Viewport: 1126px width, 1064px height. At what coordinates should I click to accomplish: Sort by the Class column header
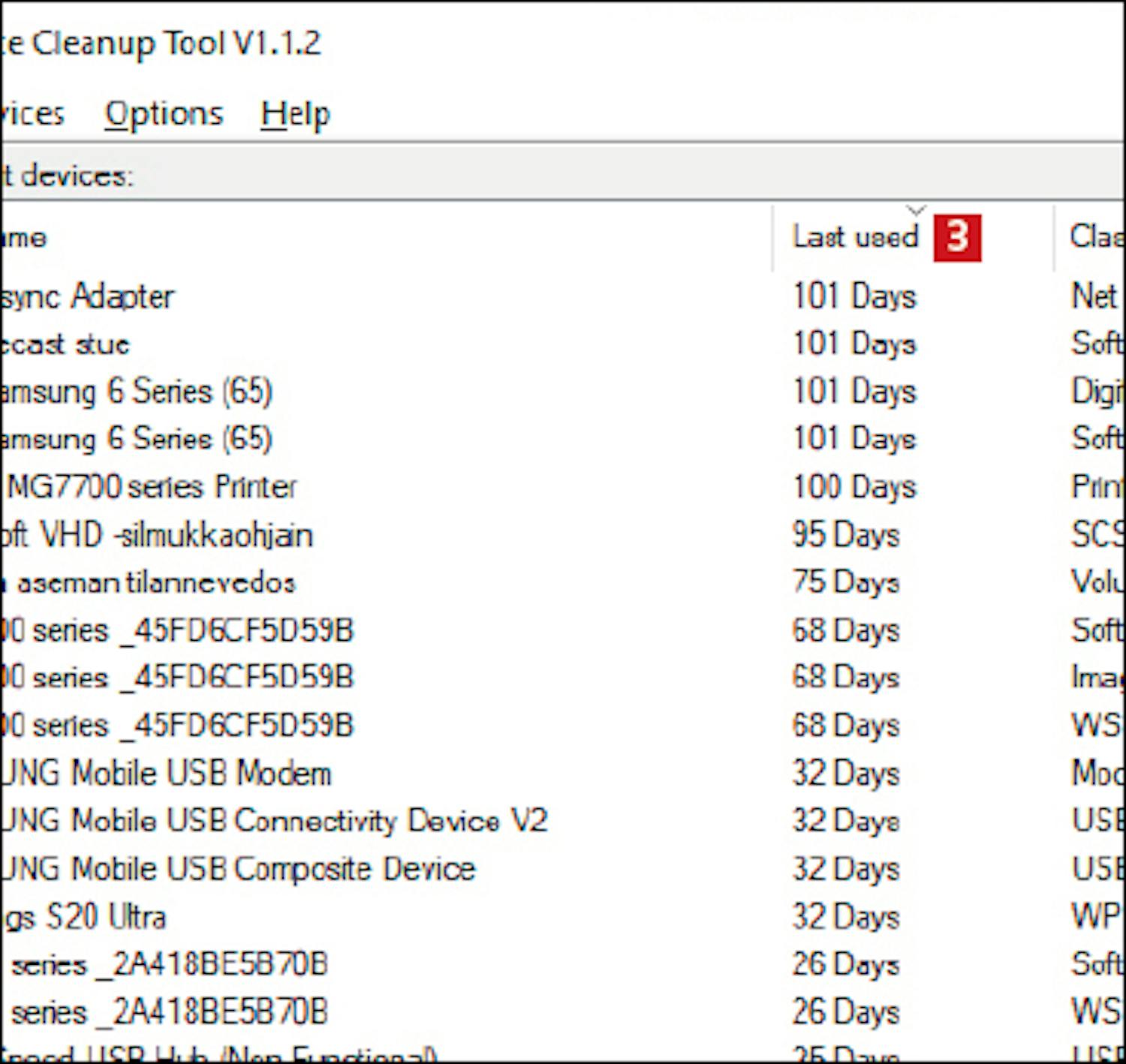1096,236
